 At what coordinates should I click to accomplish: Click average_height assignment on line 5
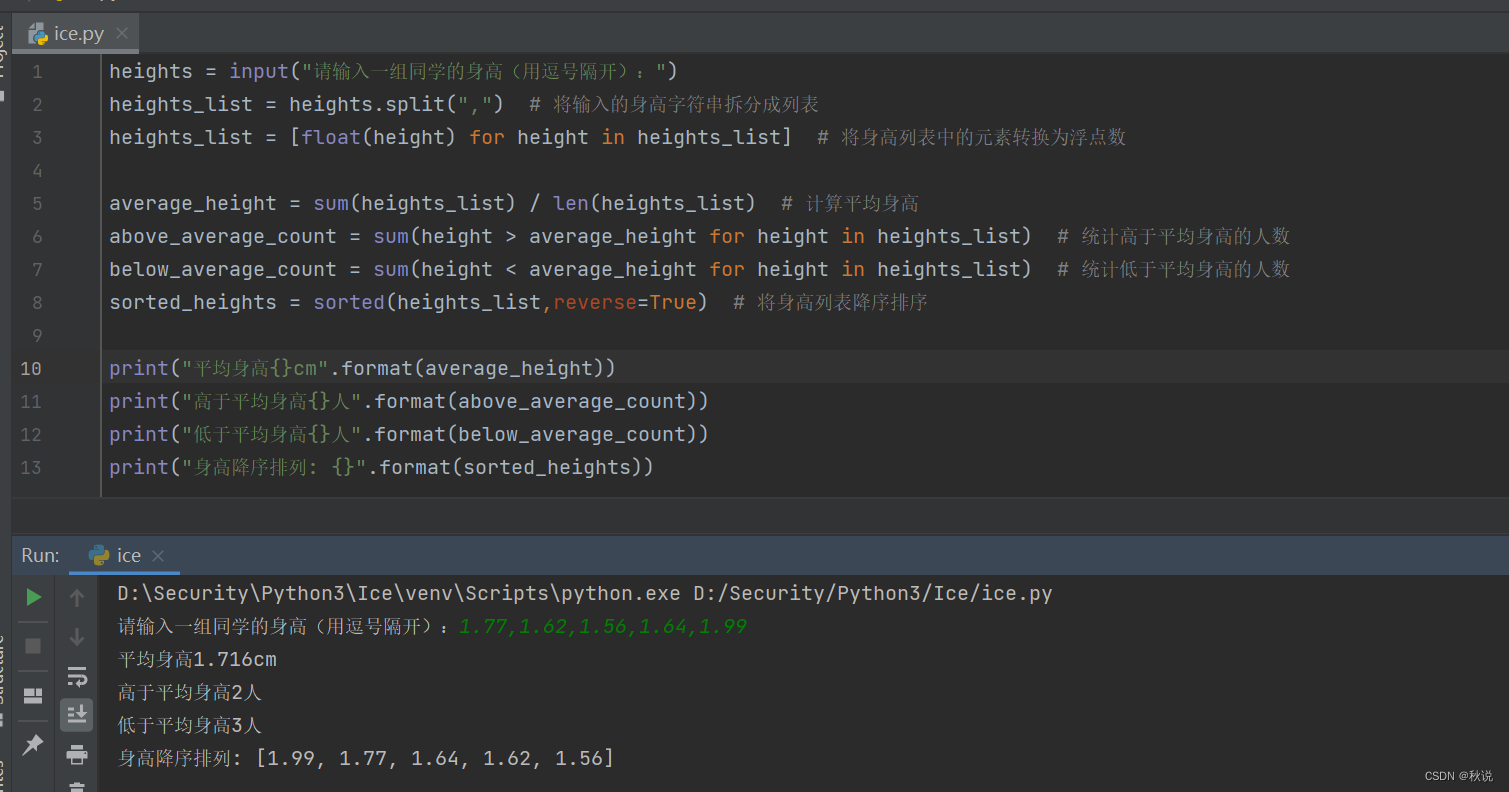[433, 203]
